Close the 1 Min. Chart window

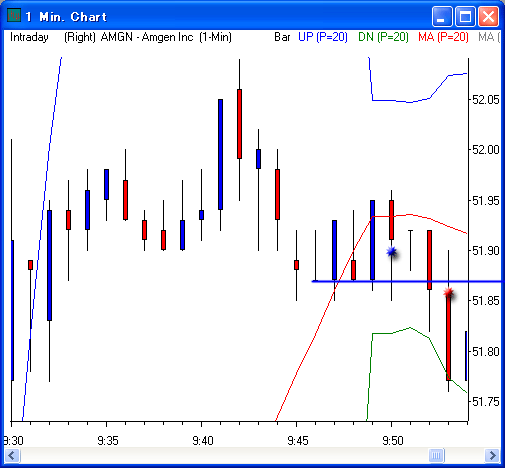point(489,16)
